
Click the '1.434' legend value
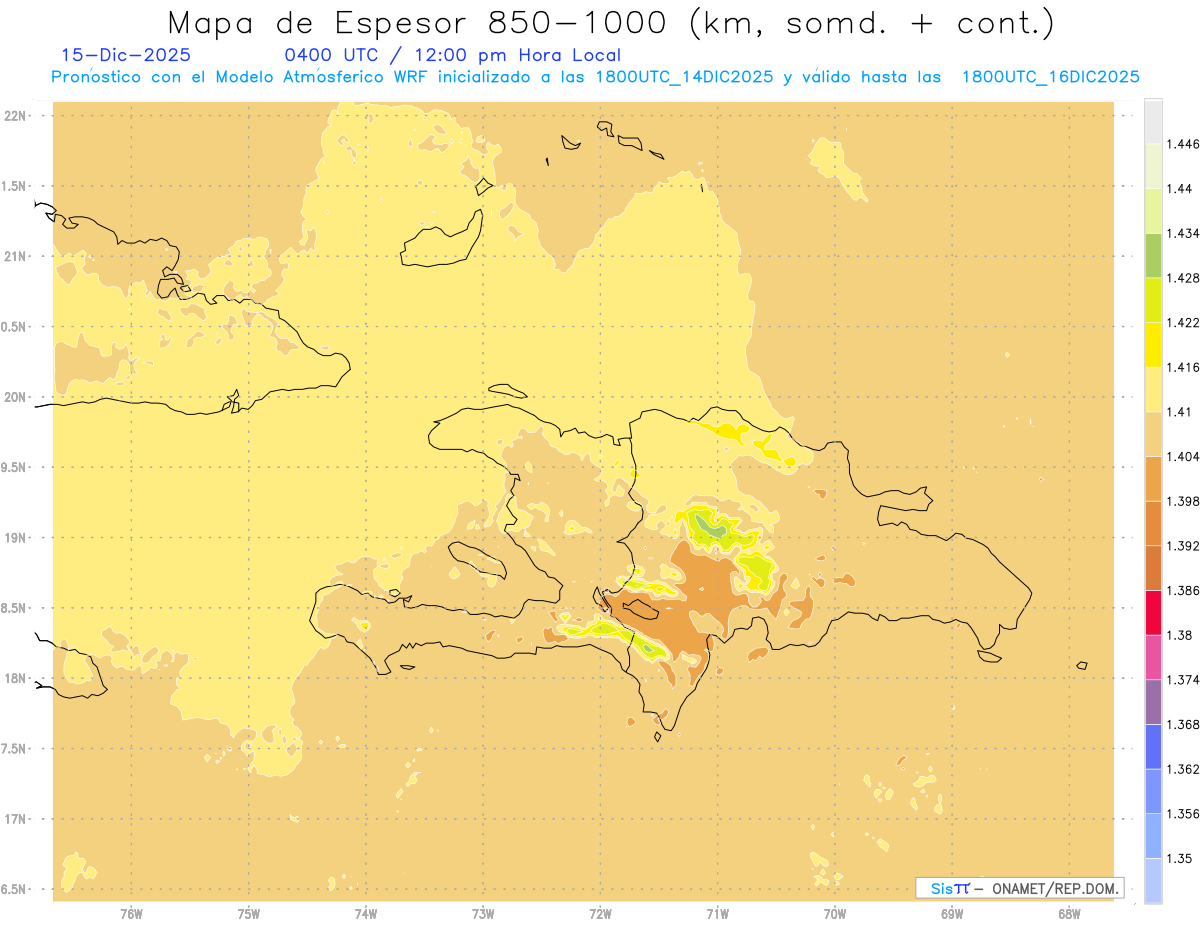[1181, 233]
